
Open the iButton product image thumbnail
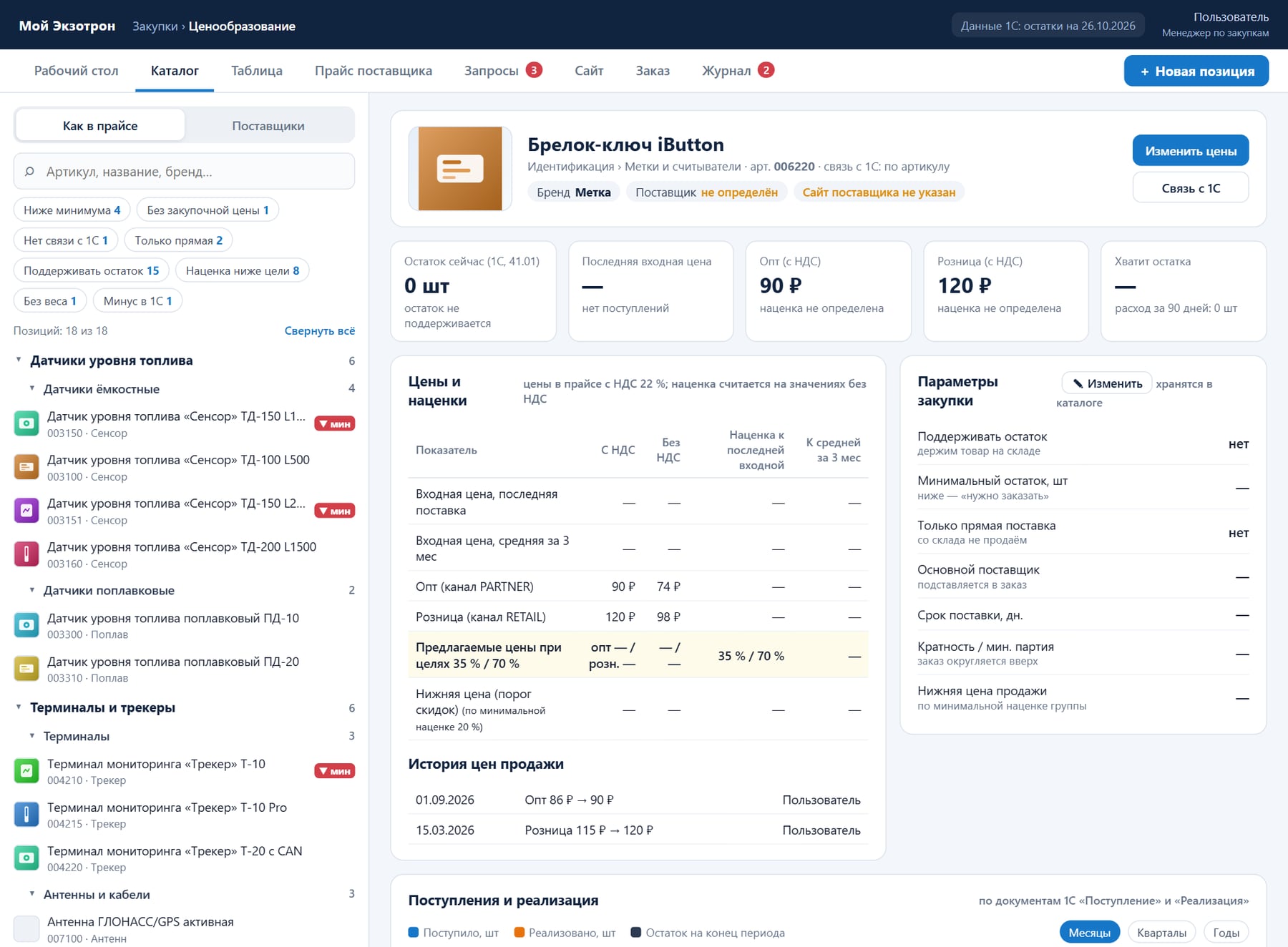pyautogui.click(x=460, y=169)
